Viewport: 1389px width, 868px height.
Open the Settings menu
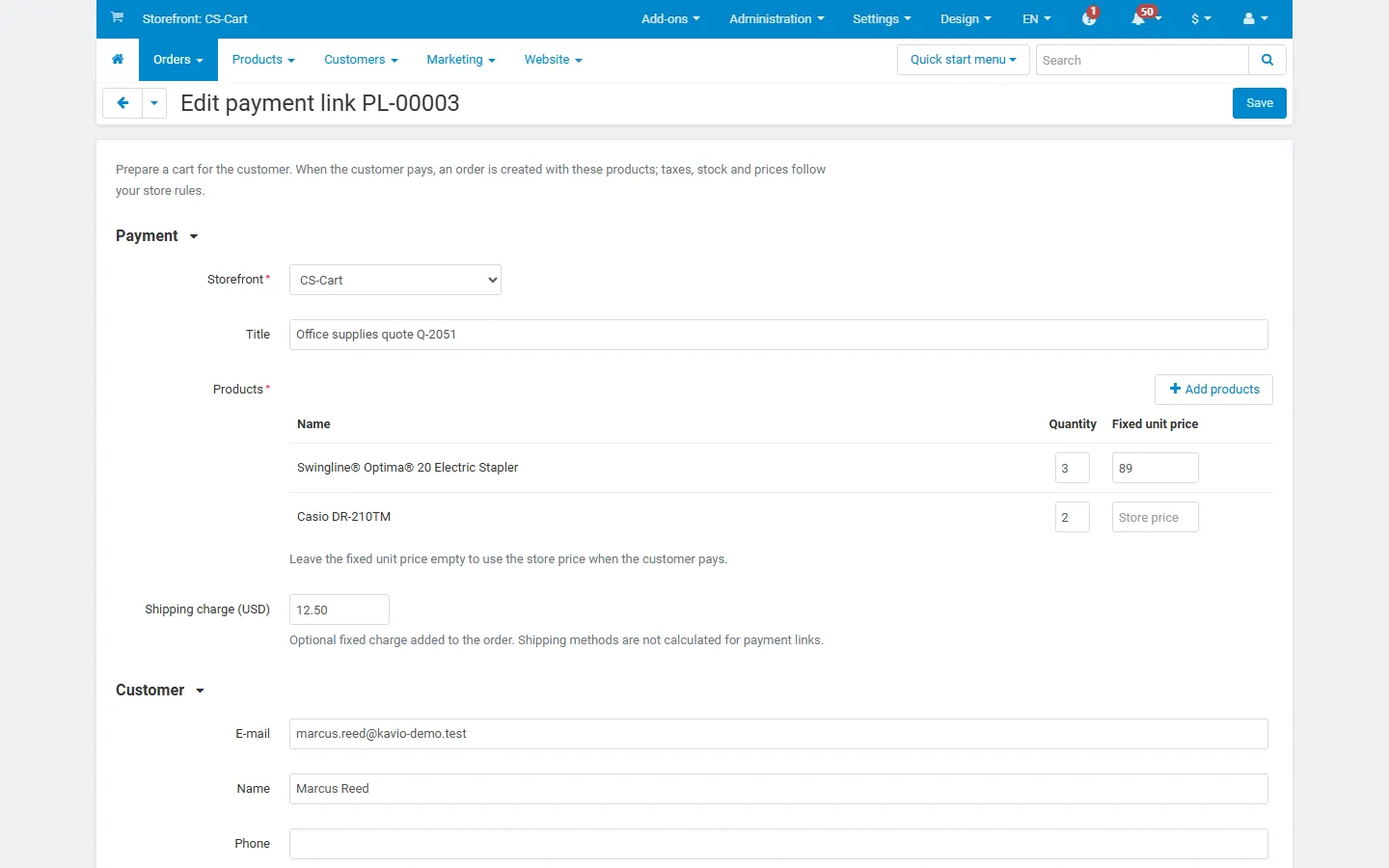coord(882,18)
